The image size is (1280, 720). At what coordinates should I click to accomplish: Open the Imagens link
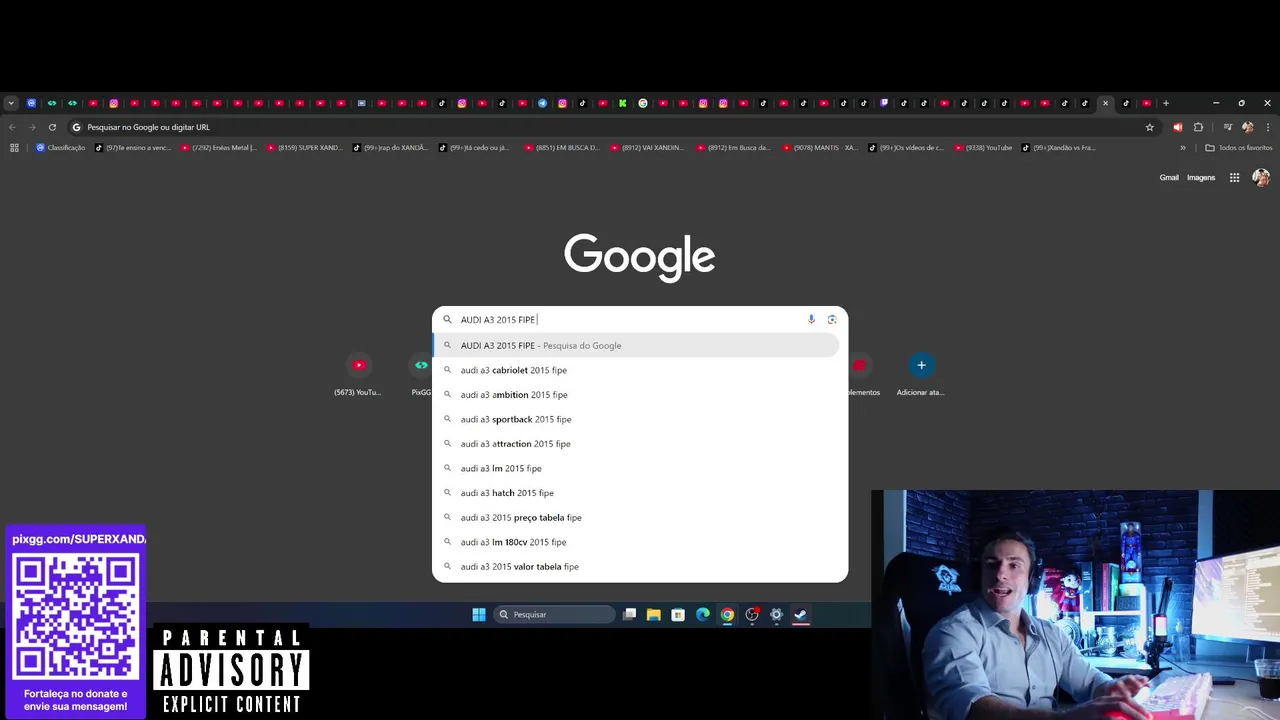(1201, 178)
